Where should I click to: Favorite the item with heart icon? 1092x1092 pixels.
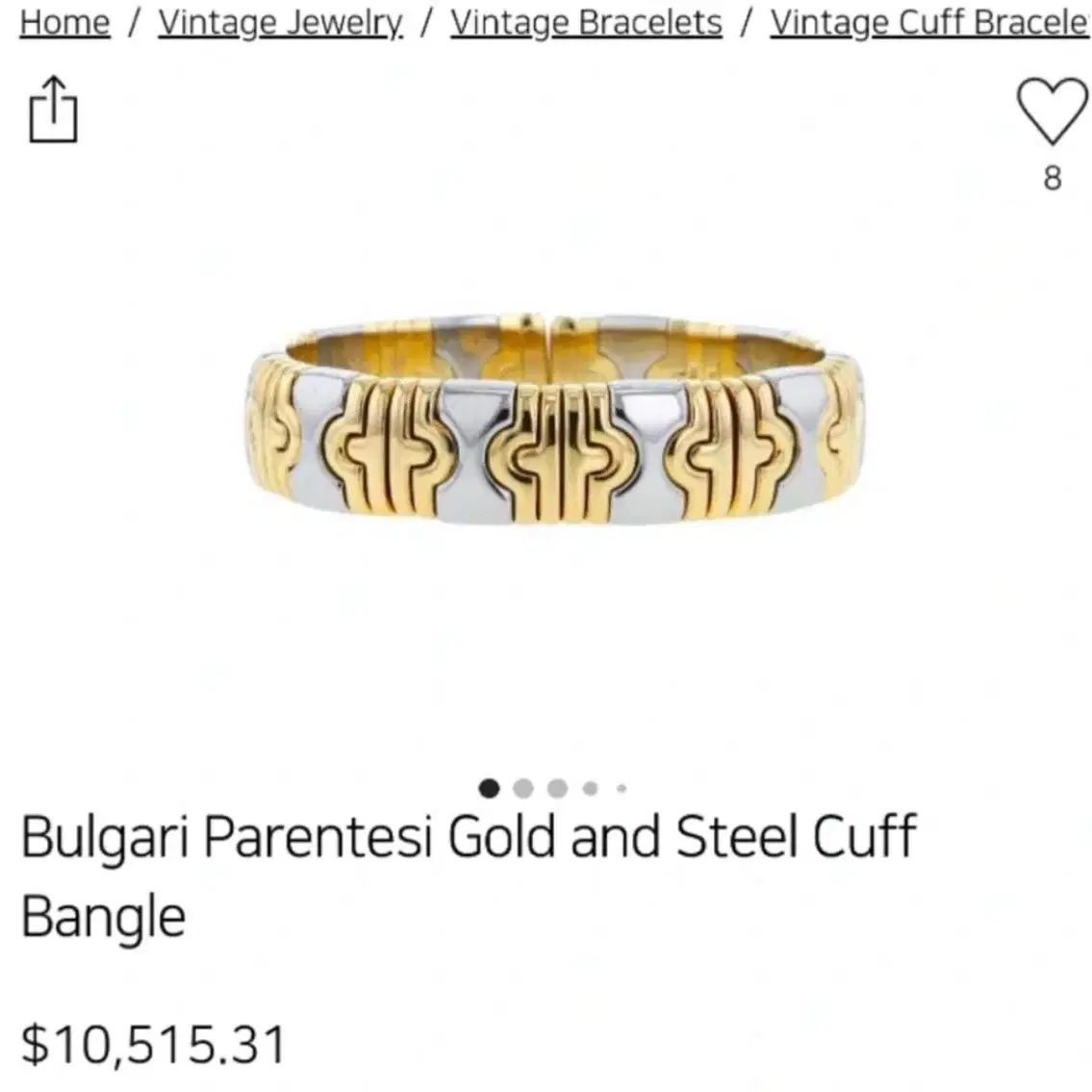point(1053,111)
